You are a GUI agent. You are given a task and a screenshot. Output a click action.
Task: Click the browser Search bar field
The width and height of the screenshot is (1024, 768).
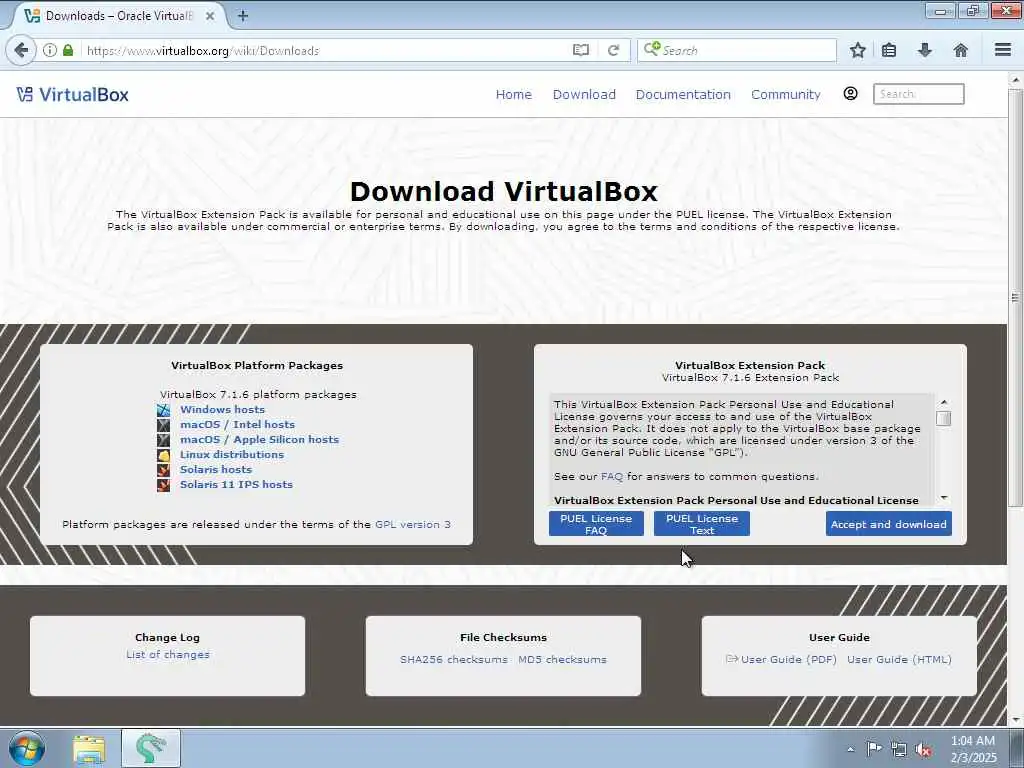click(x=737, y=50)
